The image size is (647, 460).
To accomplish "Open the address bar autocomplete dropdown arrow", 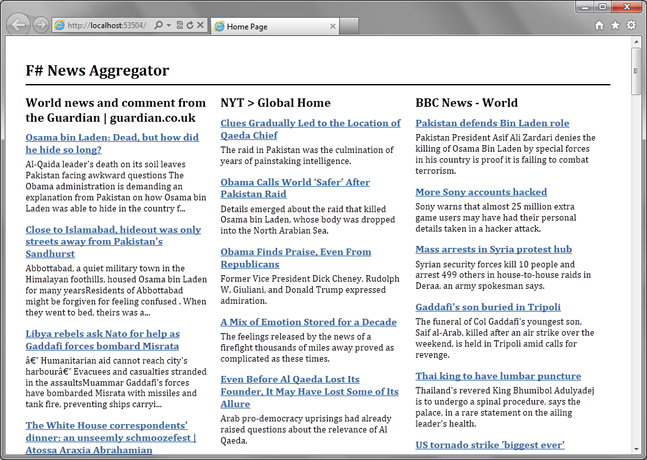I will pos(169,25).
